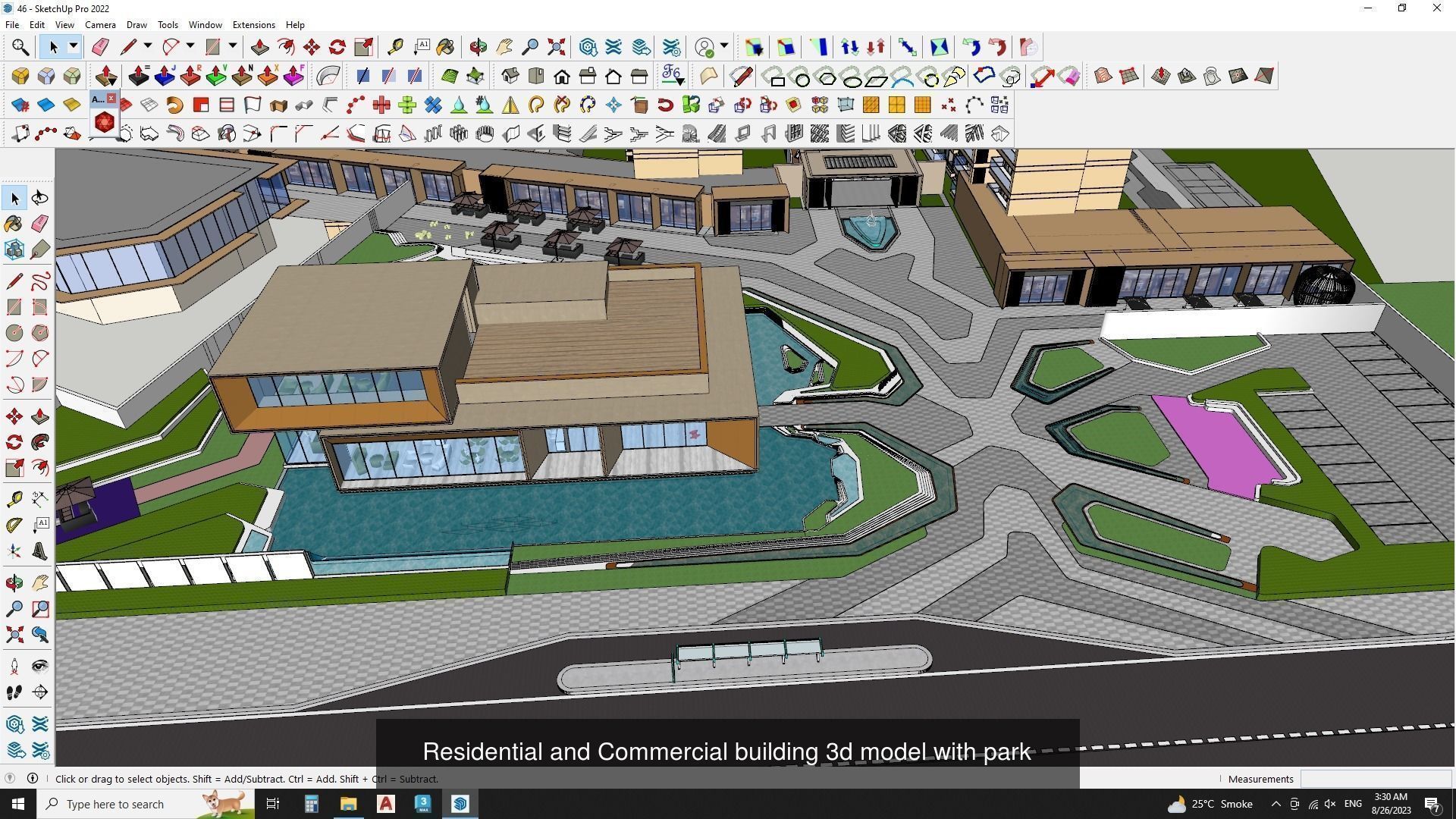Select Sandbox From Contours tool
Screen dimensions: 1456x819
tap(1103, 76)
